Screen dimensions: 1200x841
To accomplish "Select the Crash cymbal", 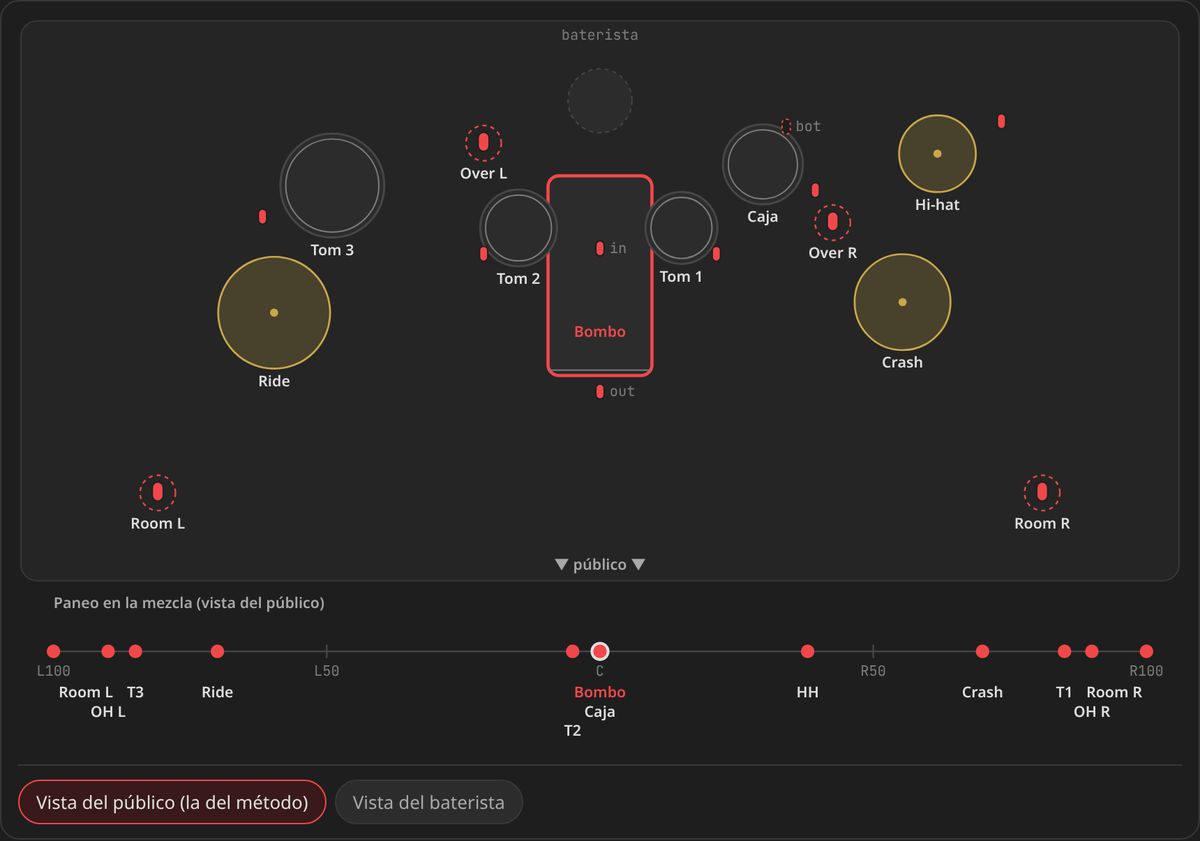I will (902, 302).
